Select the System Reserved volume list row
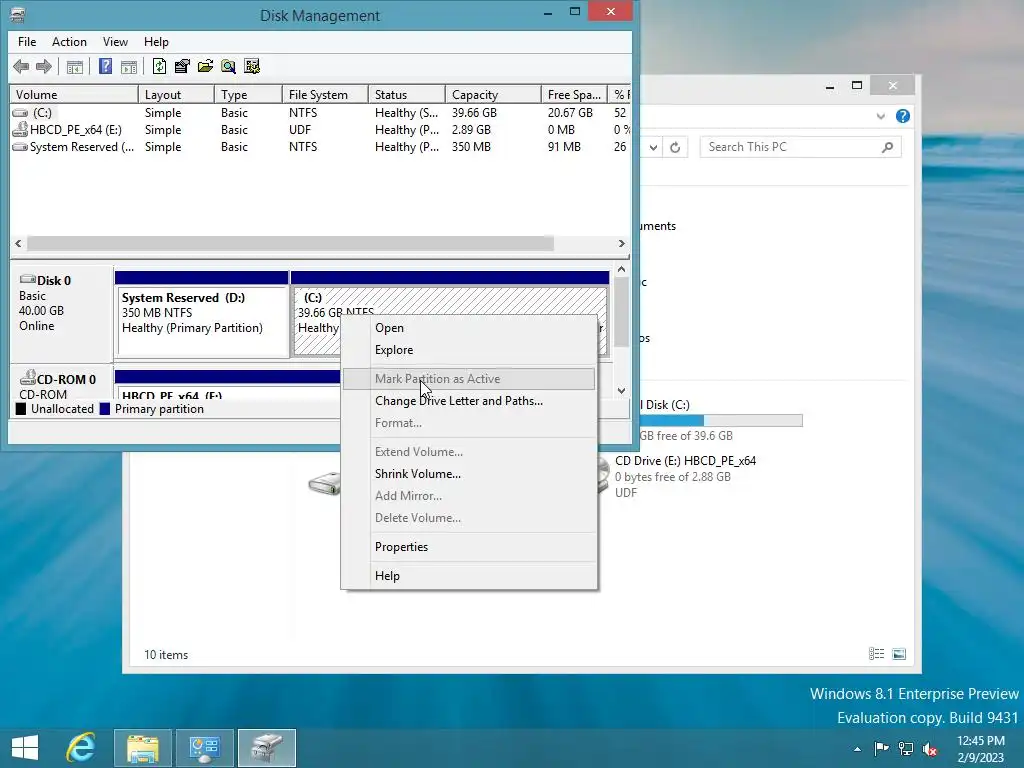This screenshot has width=1024, height=768. pos(320,147)
